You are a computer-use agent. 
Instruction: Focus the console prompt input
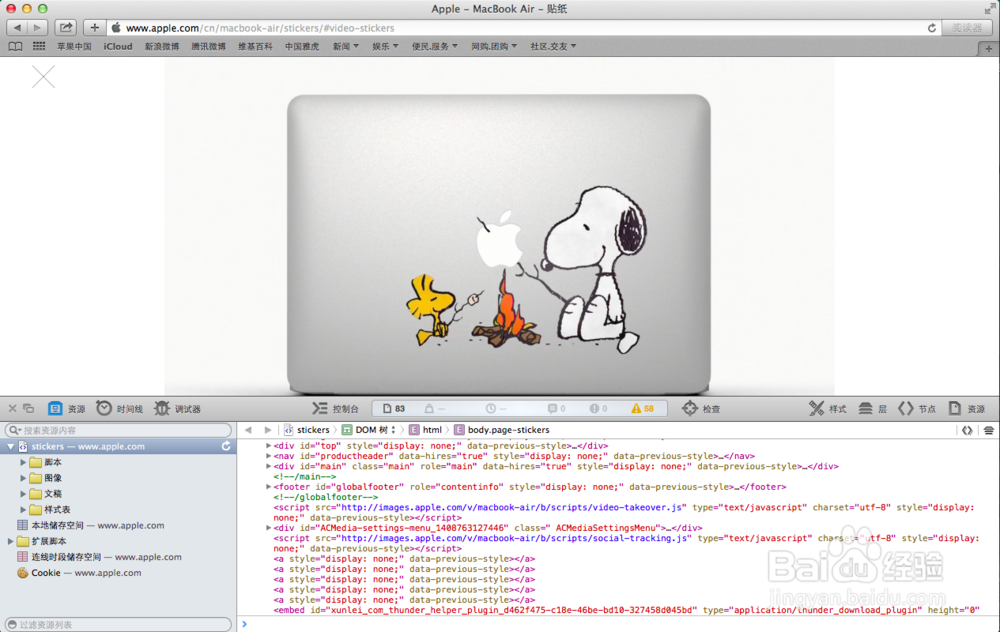click(619, 624)
